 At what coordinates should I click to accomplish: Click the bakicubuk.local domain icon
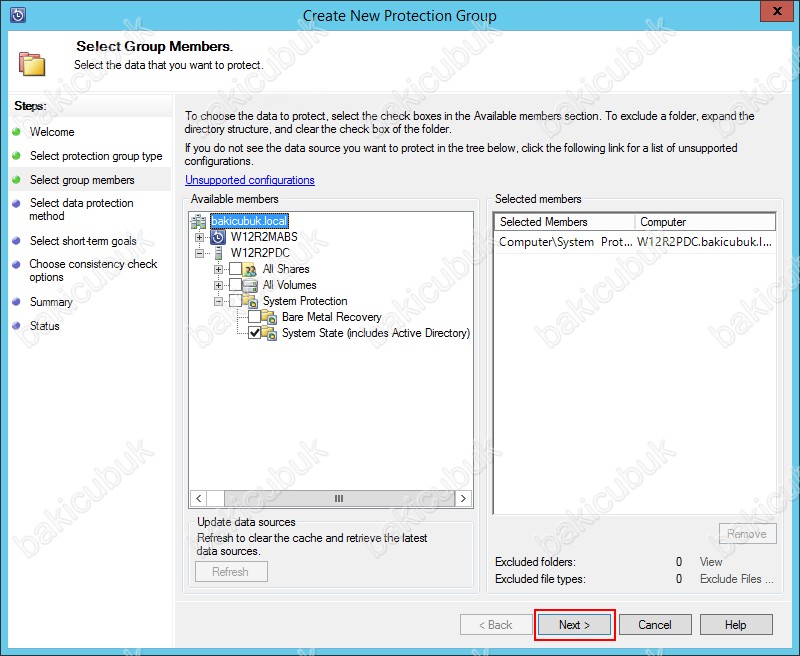pos(199,221)
